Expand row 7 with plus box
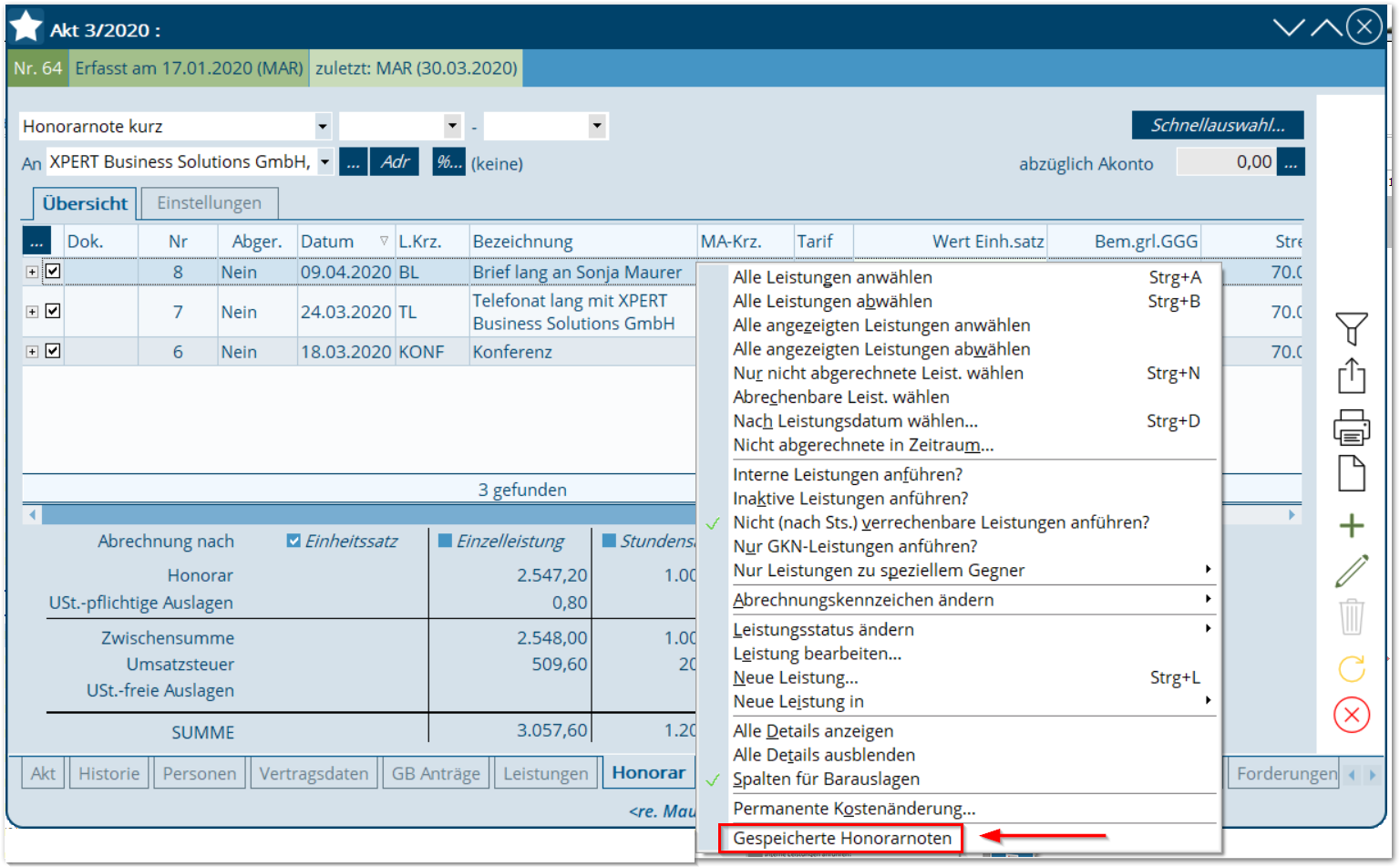Image resolution: width=1400 pixels, height=867 pixels. pyautogui.click(x=32, y=312)
